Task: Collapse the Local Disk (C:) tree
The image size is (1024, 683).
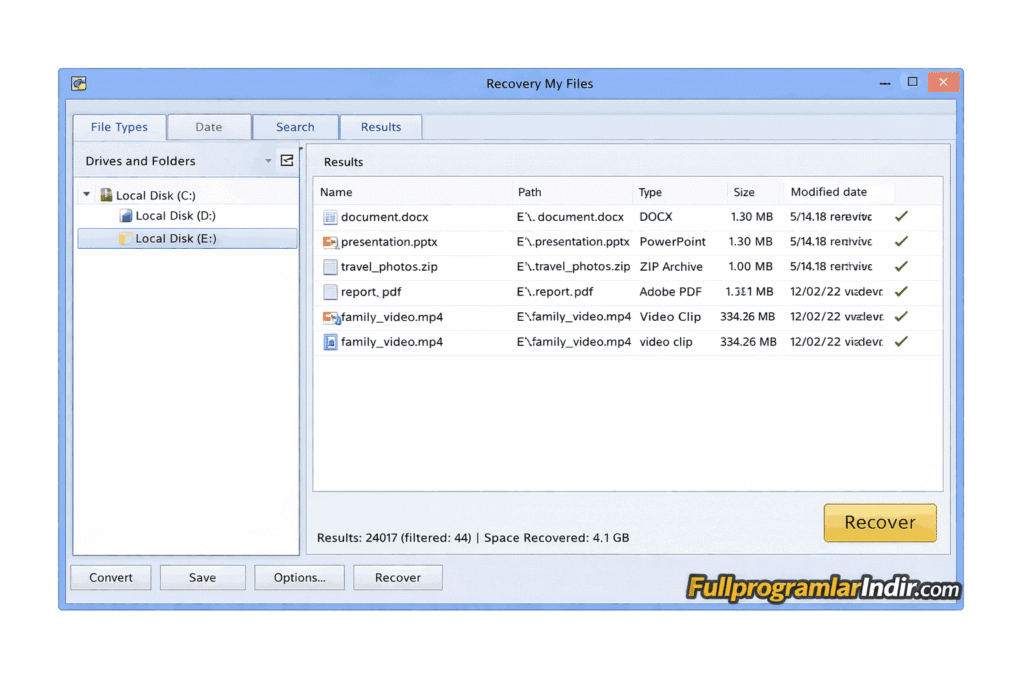Action: 86,193
